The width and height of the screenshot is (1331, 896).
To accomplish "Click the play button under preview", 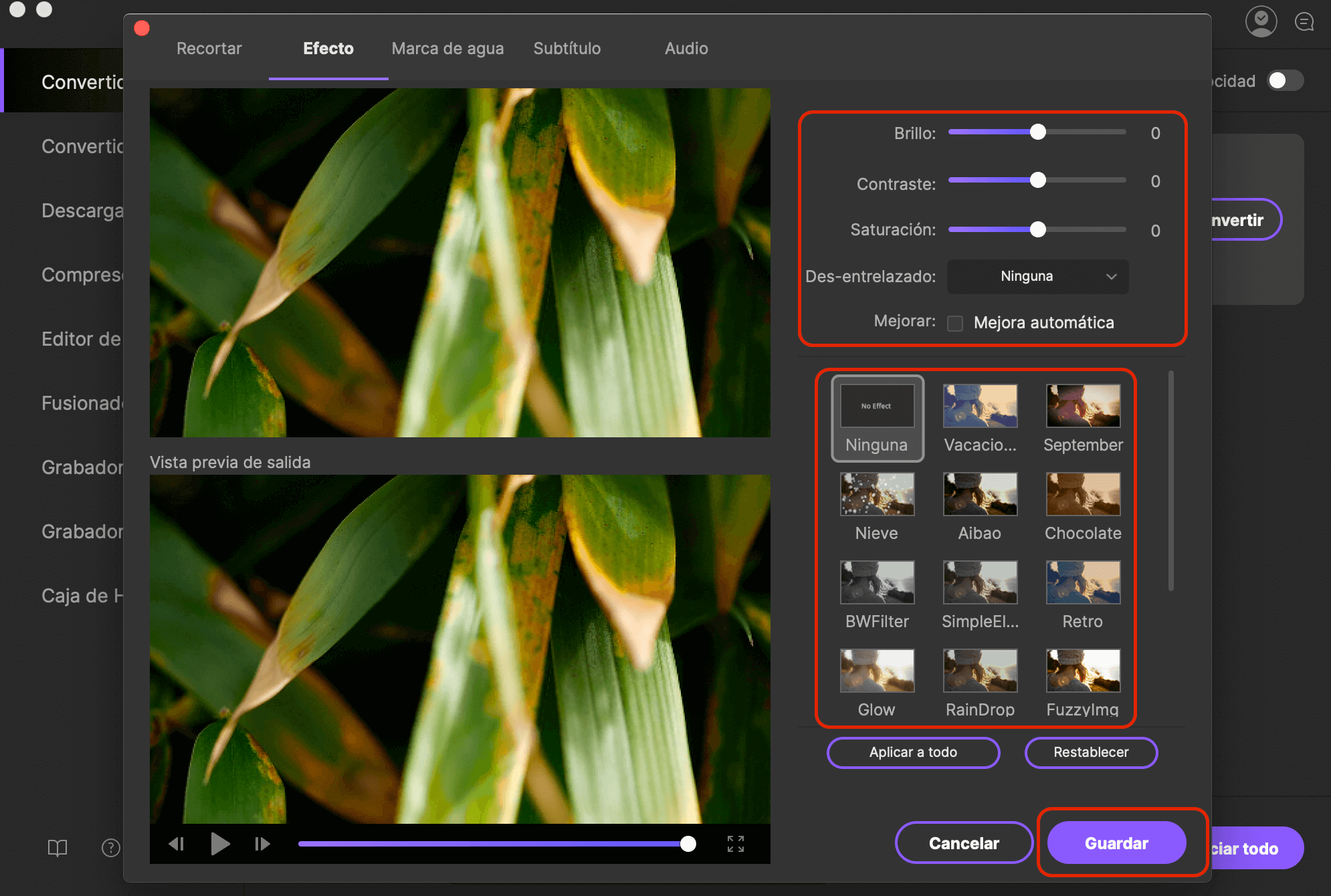I will click(220, 844).
